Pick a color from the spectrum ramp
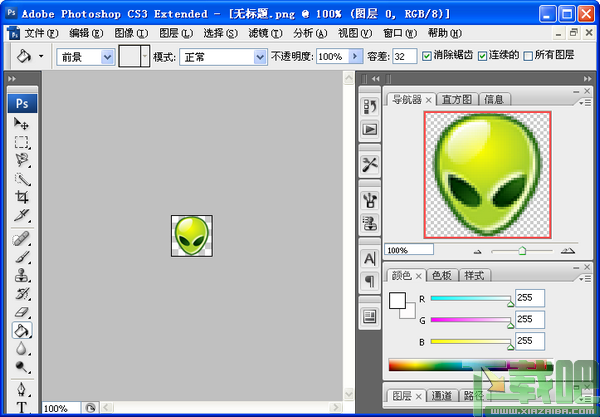The height and width of the screenshot is (417, 600). click(471, 365)
